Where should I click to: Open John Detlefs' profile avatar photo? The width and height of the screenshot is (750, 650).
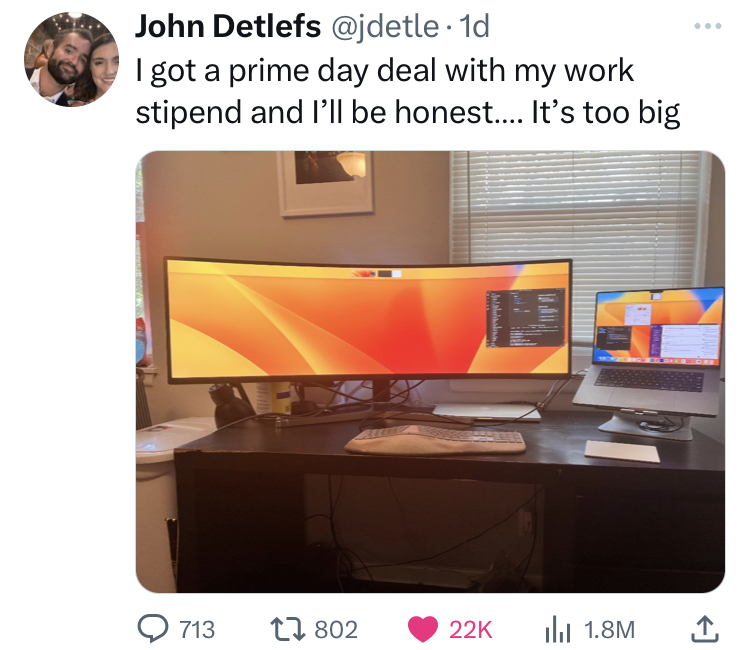coord(71,59)
